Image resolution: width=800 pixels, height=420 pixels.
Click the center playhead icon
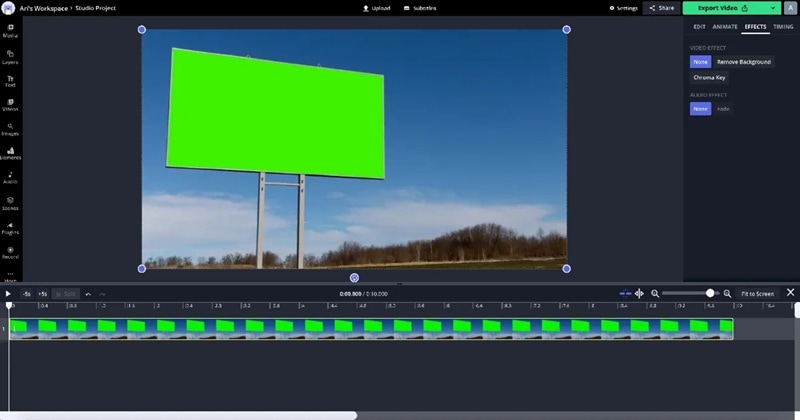click(639, 293)
